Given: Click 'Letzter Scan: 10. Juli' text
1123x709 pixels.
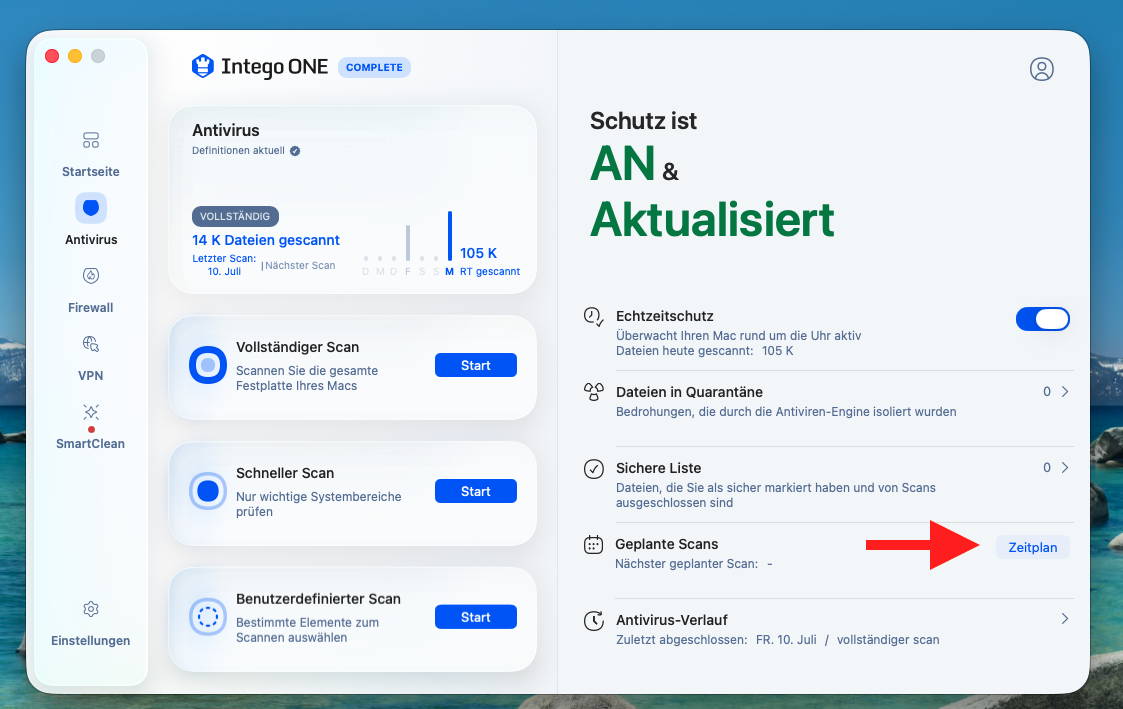Looking at the screenshot, I should [224, 265].
